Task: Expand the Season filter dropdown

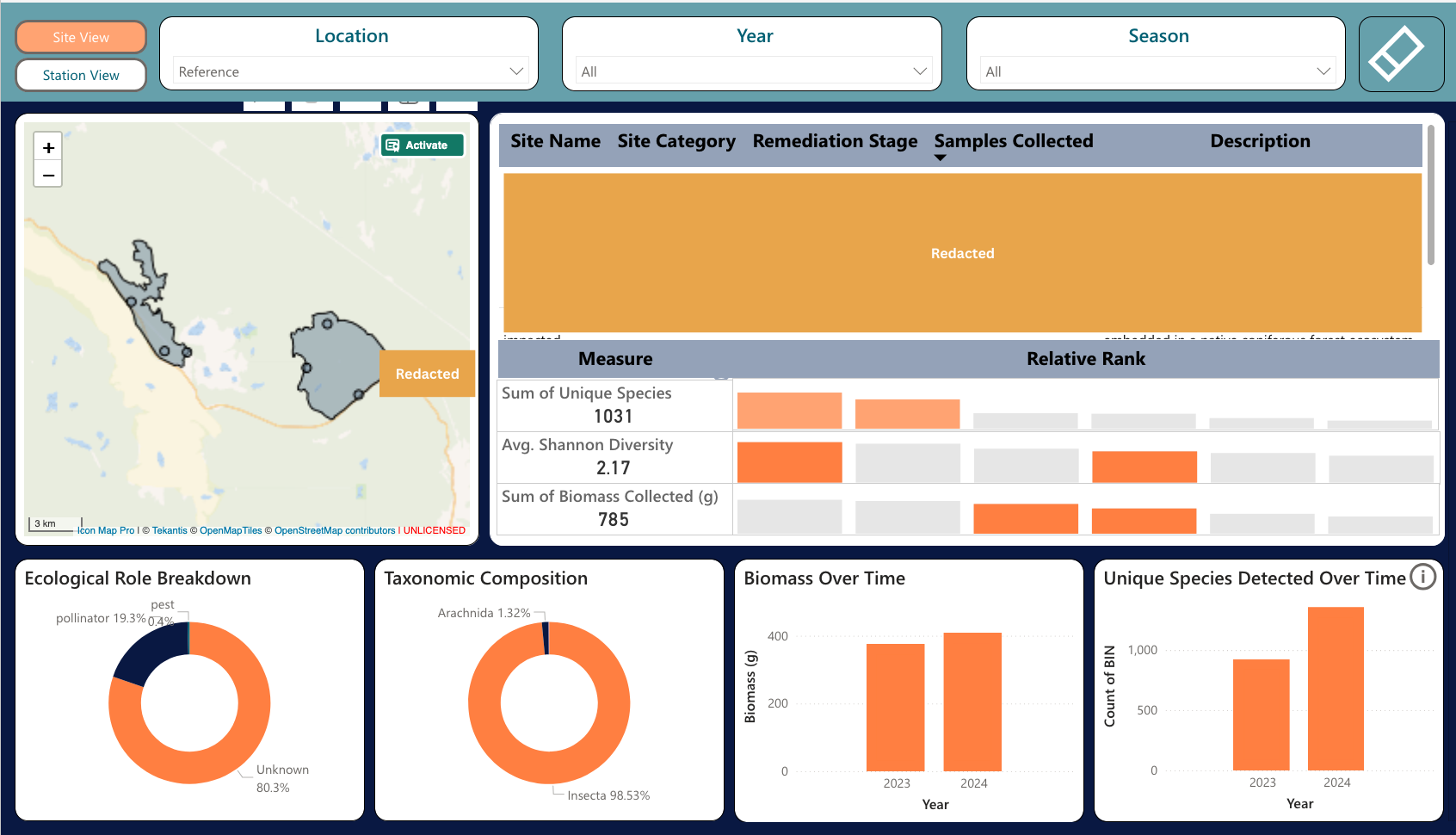Action: 1157,71
